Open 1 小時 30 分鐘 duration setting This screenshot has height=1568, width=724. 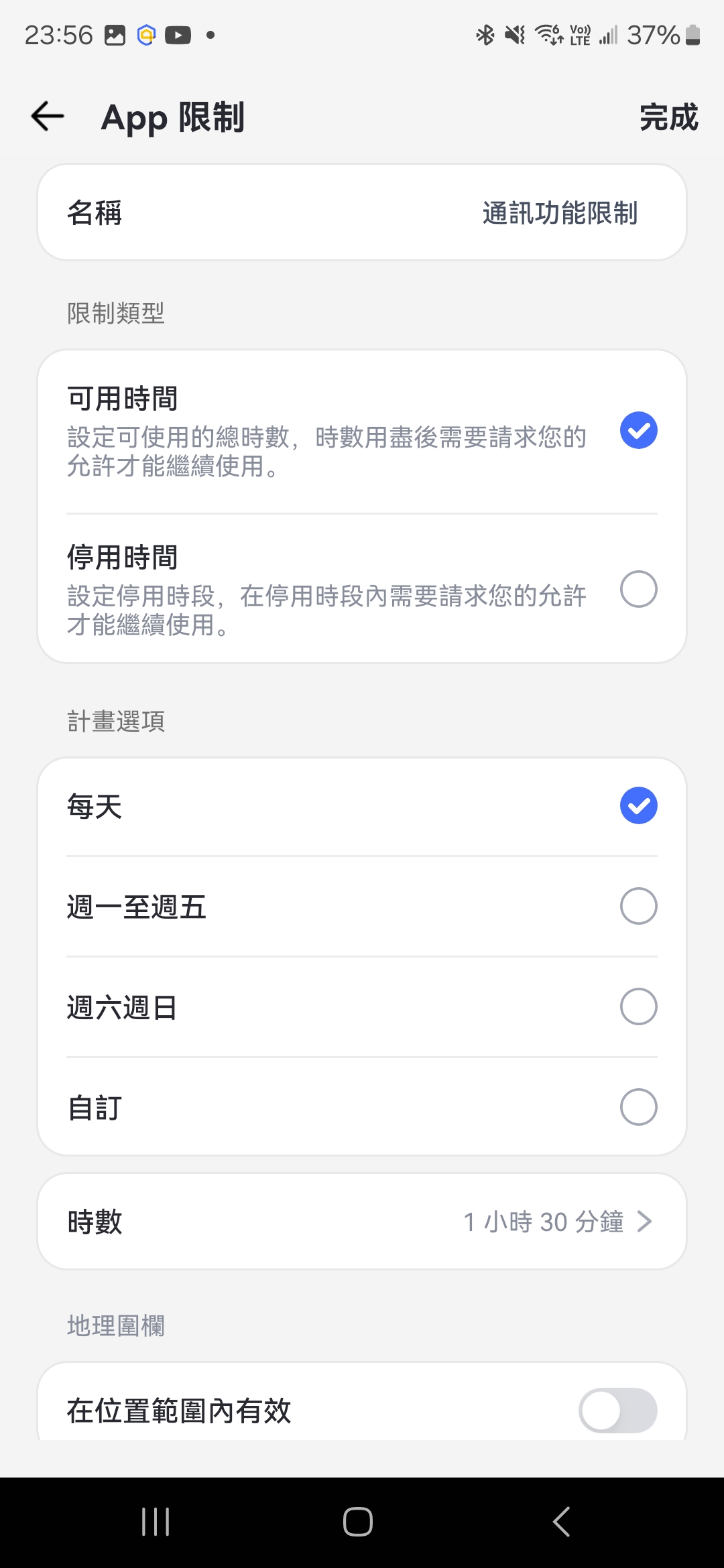pos(544,1222)
